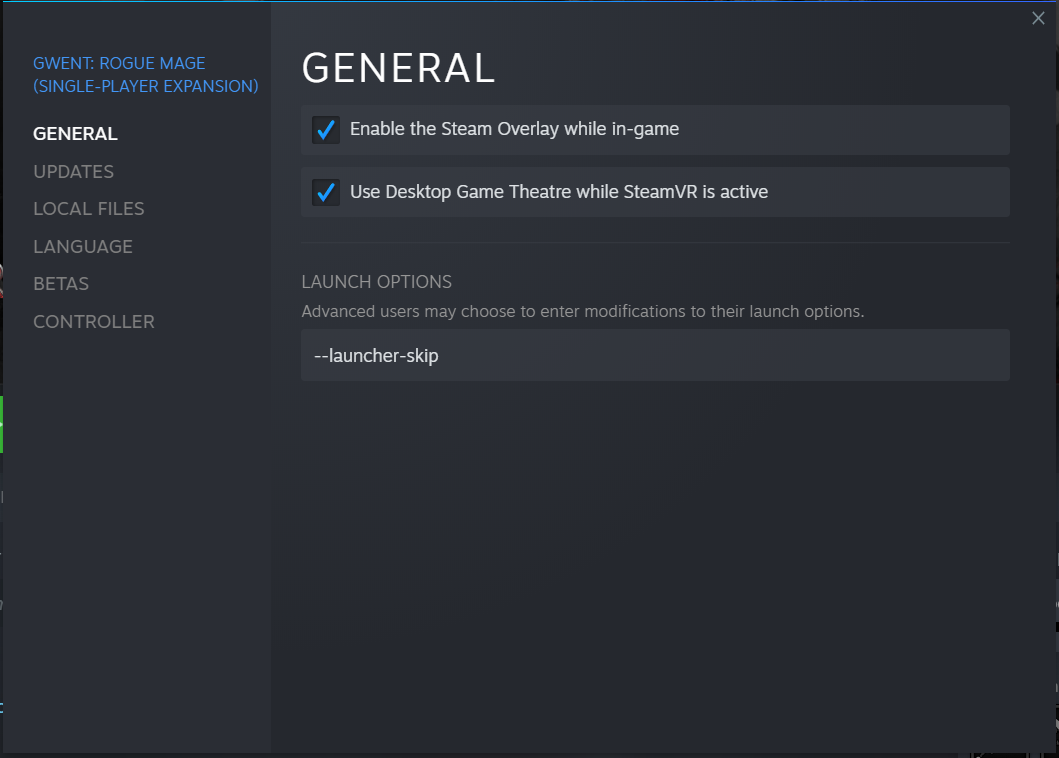The width and height of the screenshot is (1059, 758).
Task: Click the "Use Desktop Game Theatre" option label
Action: click(x=558, y=192)
